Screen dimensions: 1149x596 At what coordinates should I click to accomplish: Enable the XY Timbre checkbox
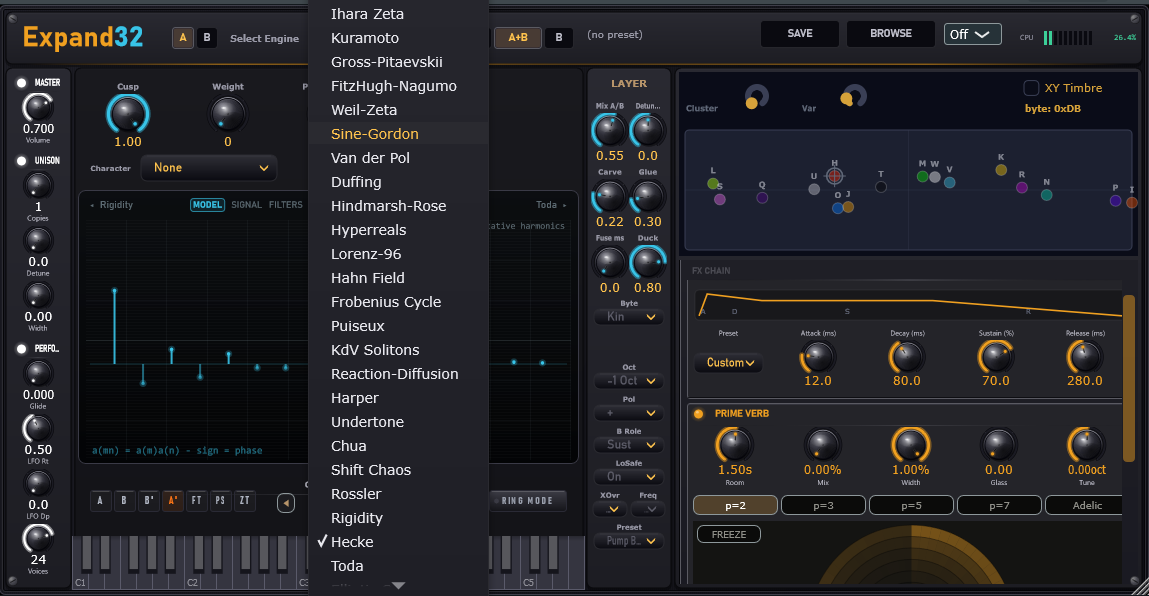point(1030,88)
